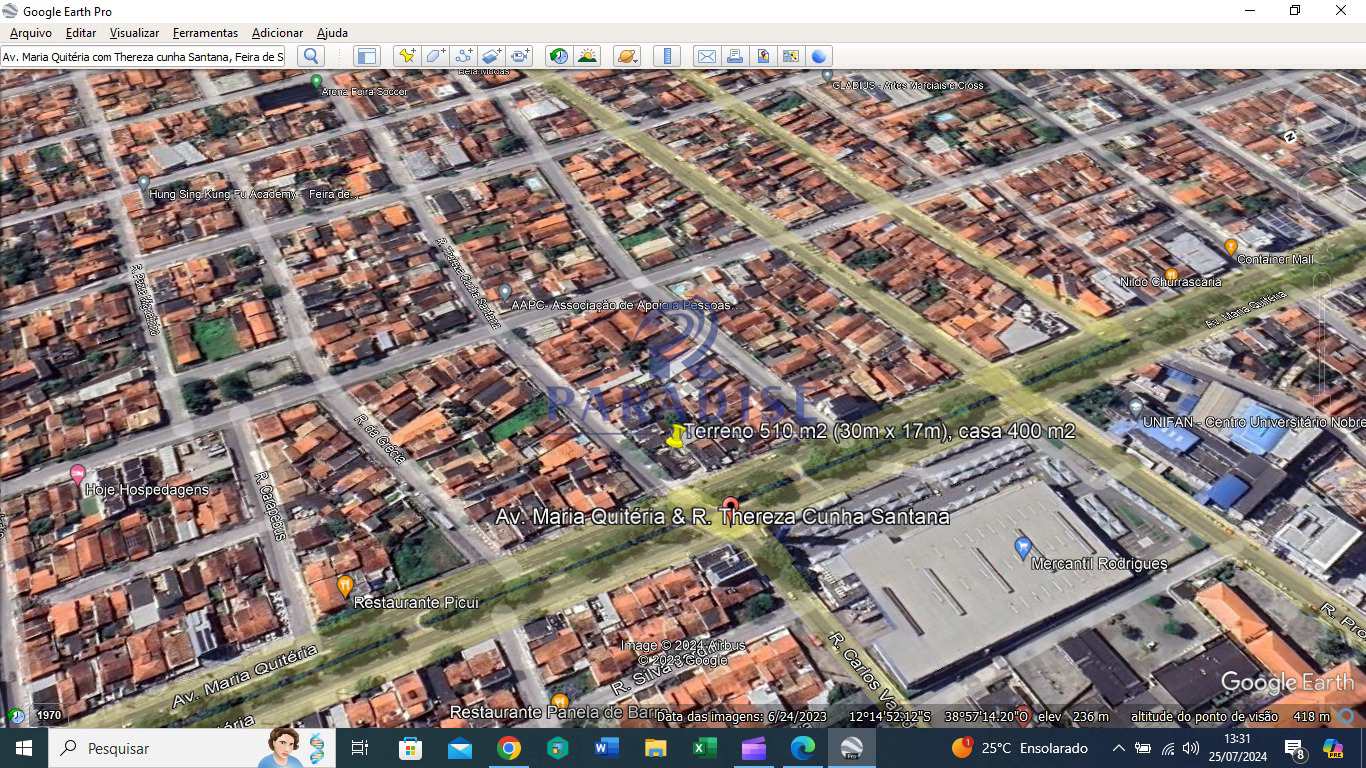1366x768 pixels.
Task: Open the volume control in system tray
Action: click(1190, 748)
